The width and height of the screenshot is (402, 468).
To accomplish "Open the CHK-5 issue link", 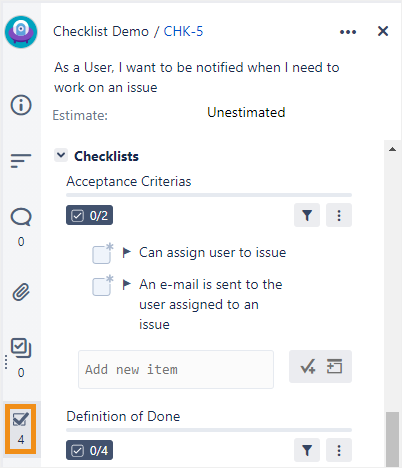I will [183, 31].
